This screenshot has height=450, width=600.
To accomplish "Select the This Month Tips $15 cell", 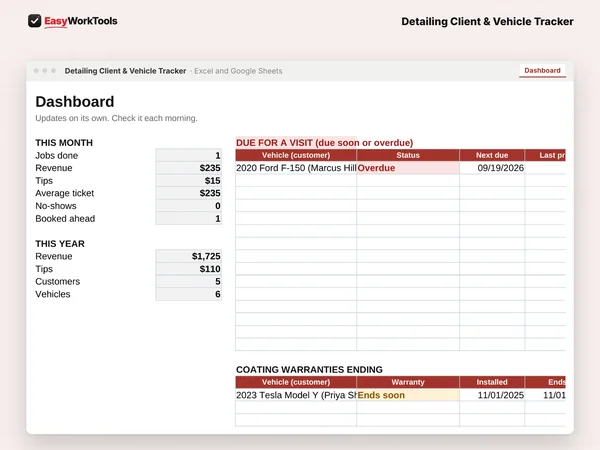I will click(189, 181).
